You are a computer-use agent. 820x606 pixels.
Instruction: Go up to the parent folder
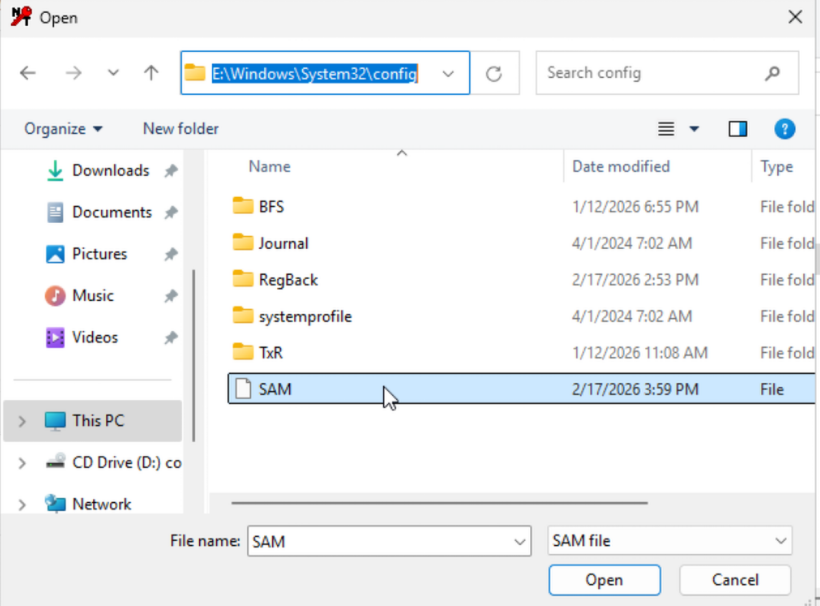pos(150,72)
